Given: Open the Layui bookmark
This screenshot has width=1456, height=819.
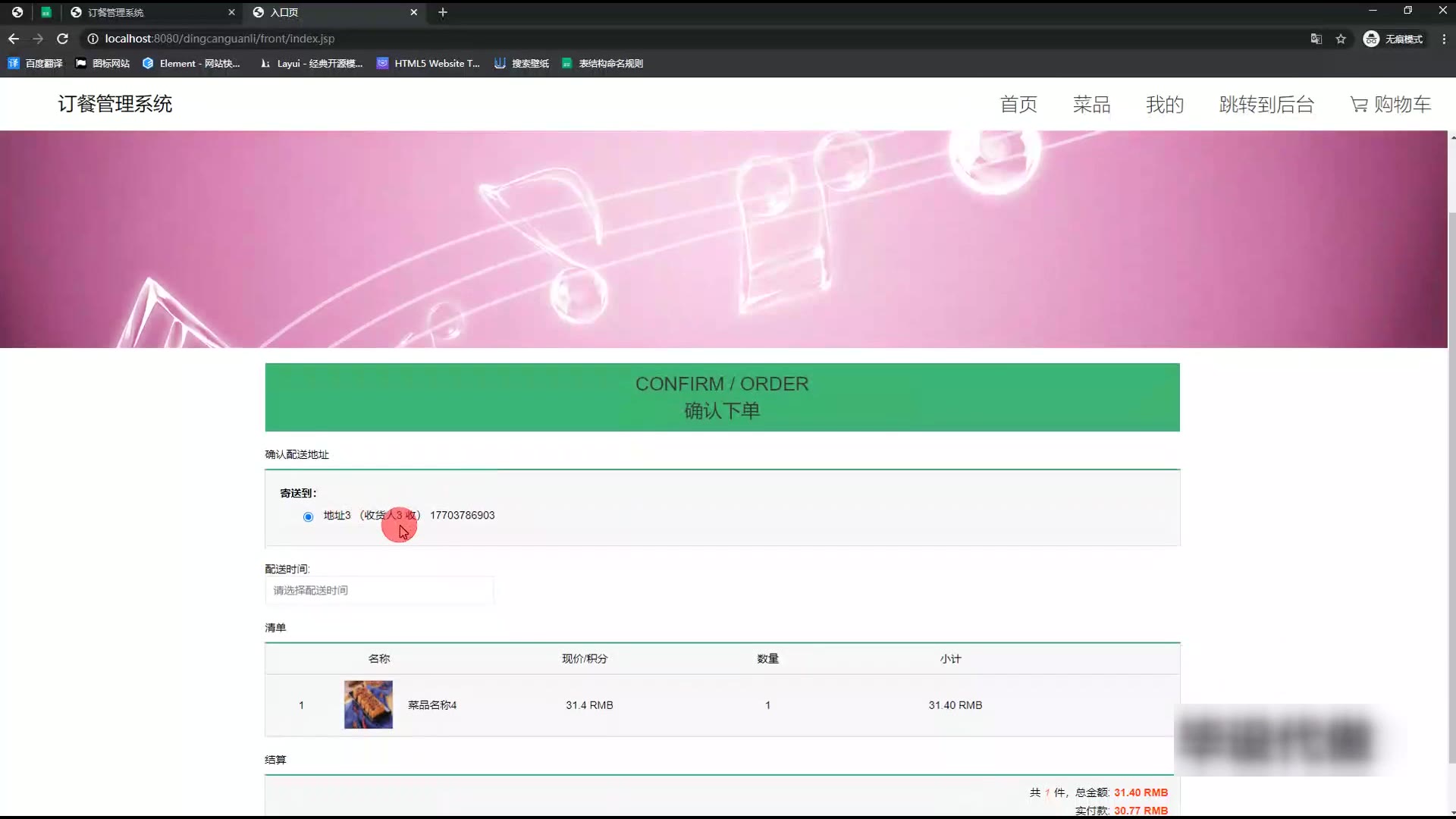Looking at the screenshot, I should pos(311,64).
